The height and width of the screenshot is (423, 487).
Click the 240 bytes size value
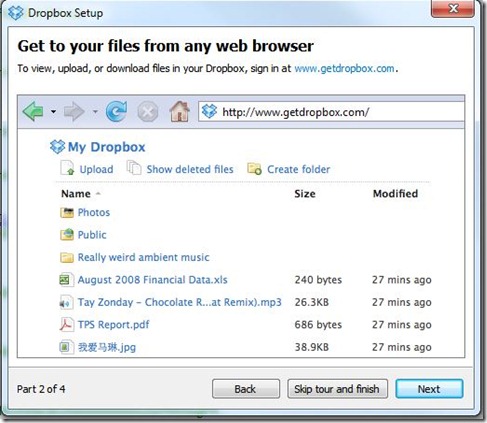pyautogui.click(x=318, y=280)
